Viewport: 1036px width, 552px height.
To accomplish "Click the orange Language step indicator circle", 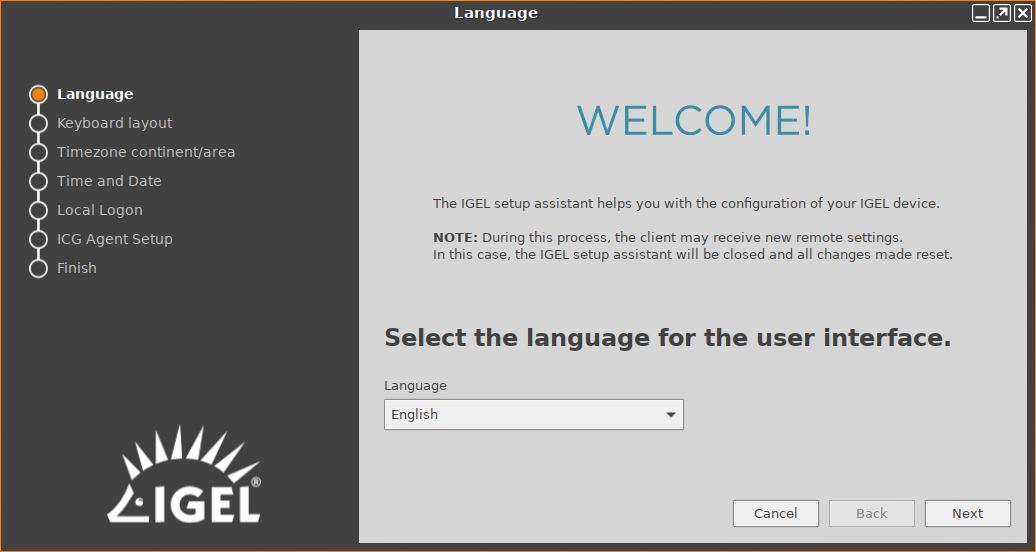I will coord(38,94).
